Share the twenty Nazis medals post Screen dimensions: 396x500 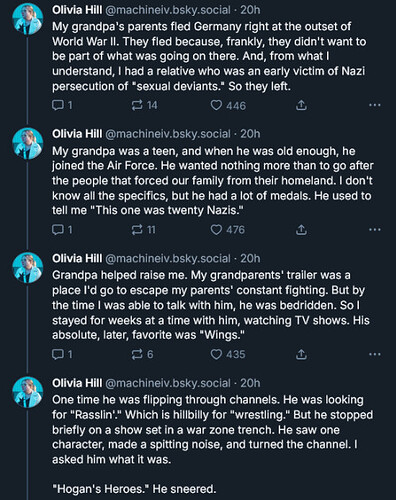301,230
